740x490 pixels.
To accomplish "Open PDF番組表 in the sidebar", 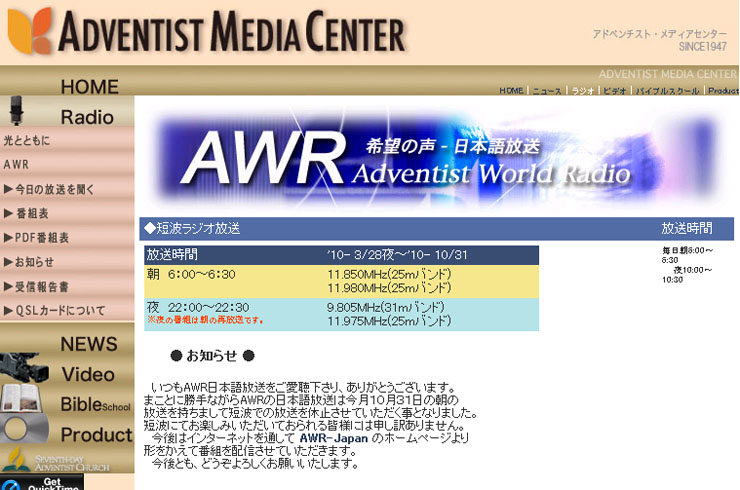I will [x=36, y=237].
